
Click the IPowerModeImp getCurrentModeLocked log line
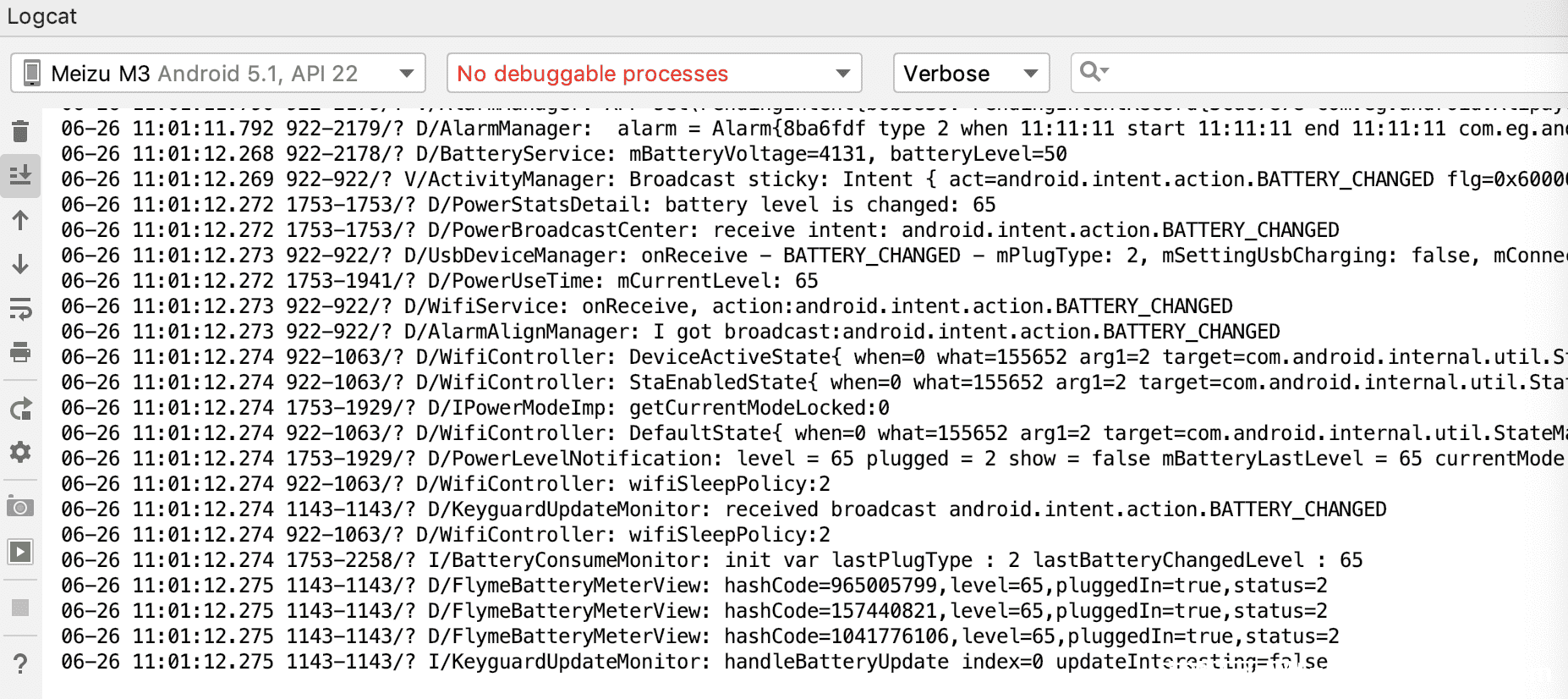click(475, 408)
